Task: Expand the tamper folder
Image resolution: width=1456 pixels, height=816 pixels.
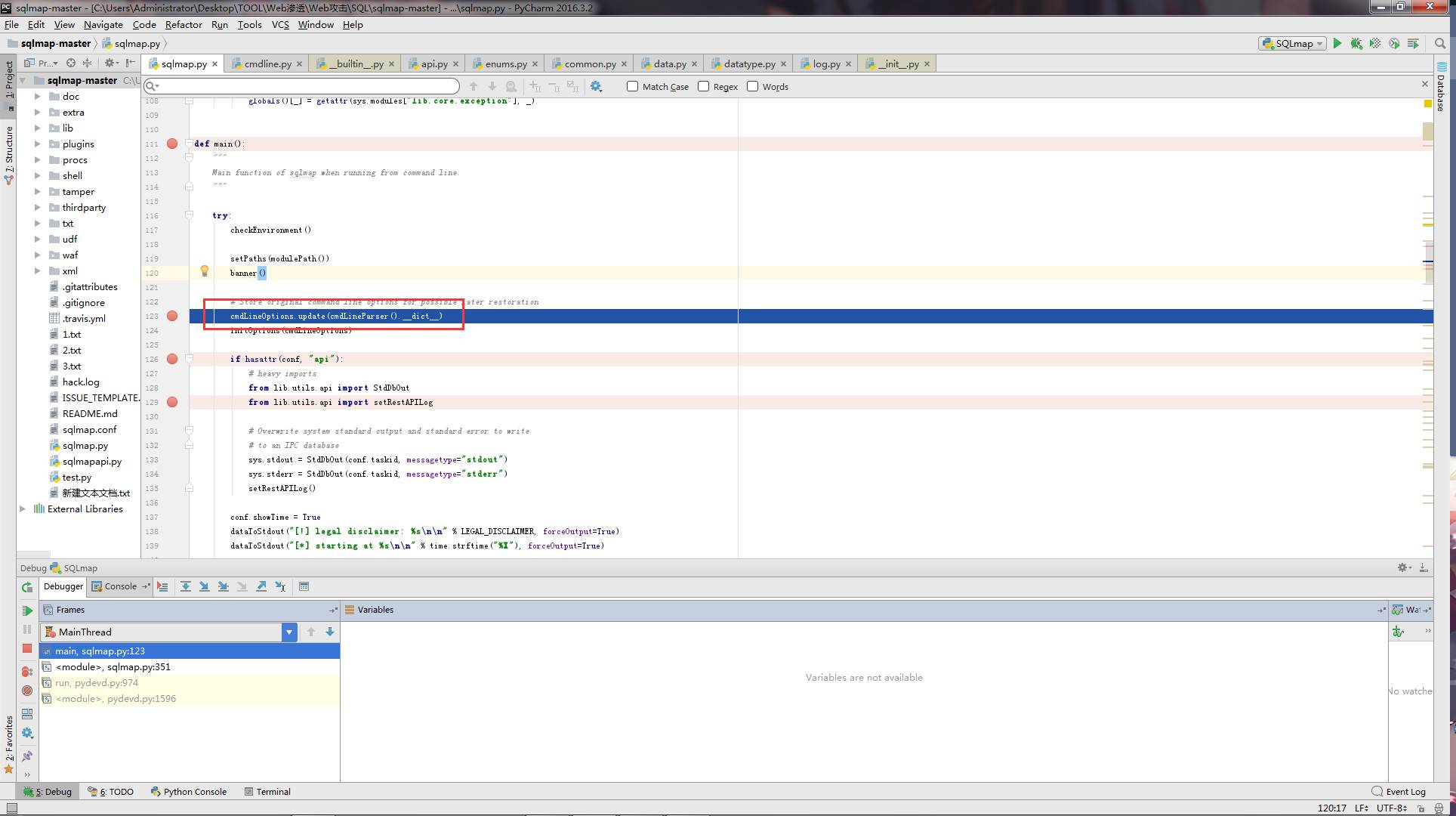Action: (x=38, y=192)
